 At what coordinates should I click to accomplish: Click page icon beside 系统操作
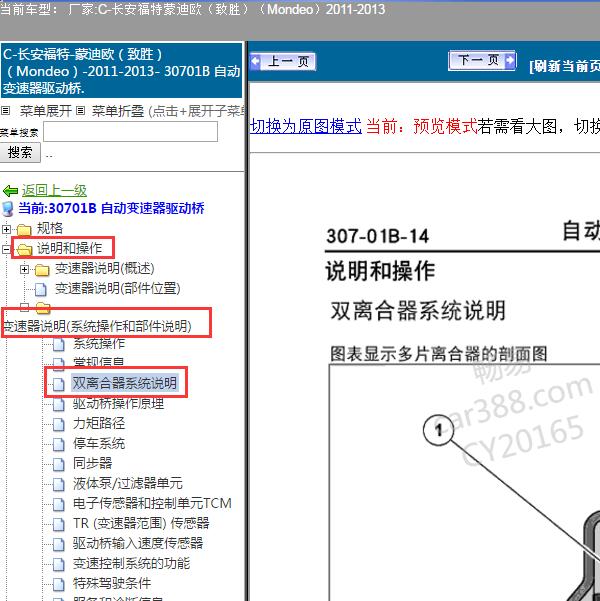tap(59, 345)
